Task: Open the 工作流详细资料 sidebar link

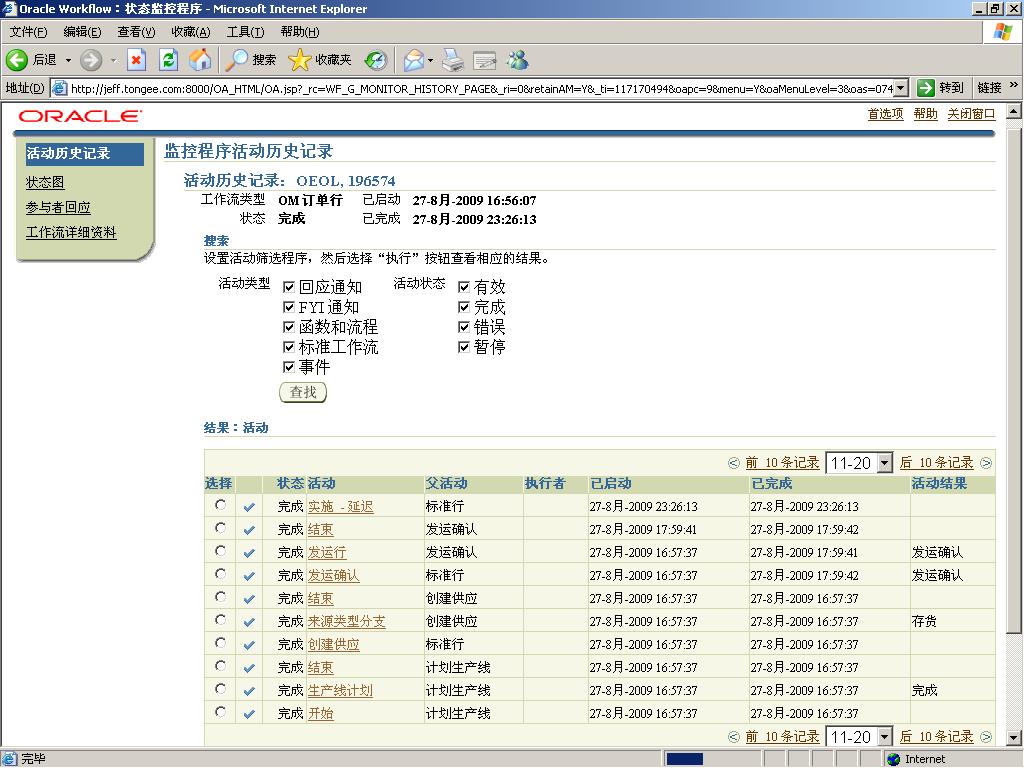Action: coord(71,232)
